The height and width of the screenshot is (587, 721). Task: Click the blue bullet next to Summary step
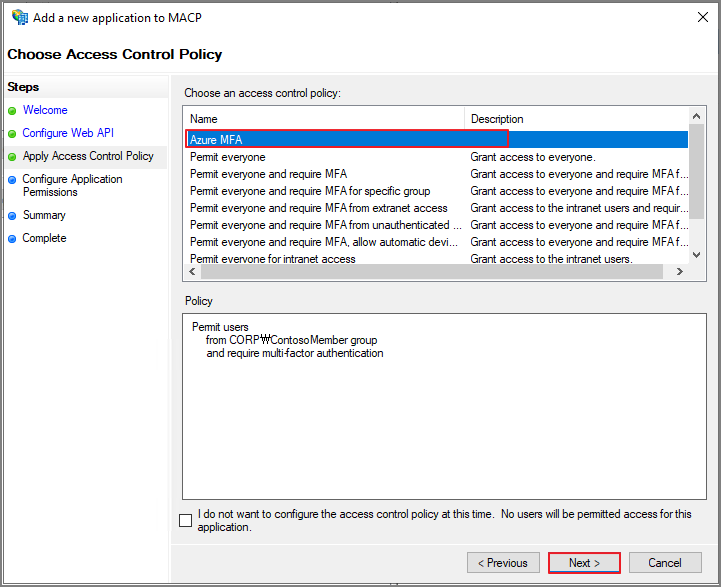12,216
